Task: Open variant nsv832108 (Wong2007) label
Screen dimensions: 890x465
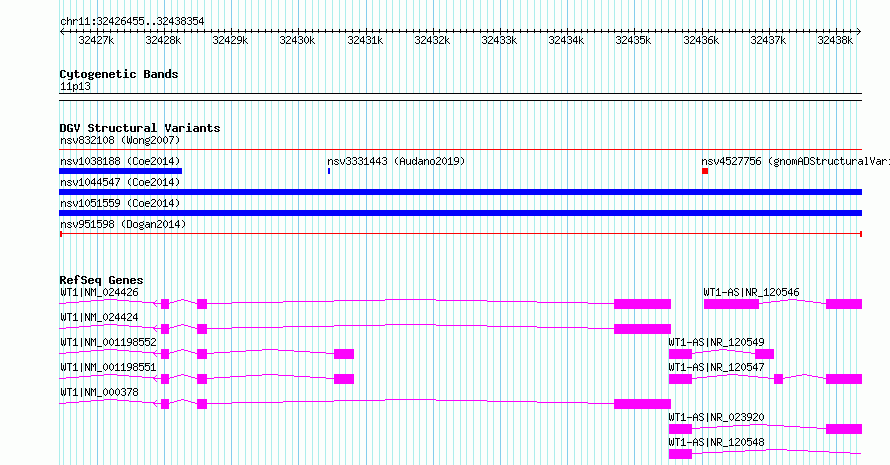Action: pyautogui.click(x=120, y=140)
